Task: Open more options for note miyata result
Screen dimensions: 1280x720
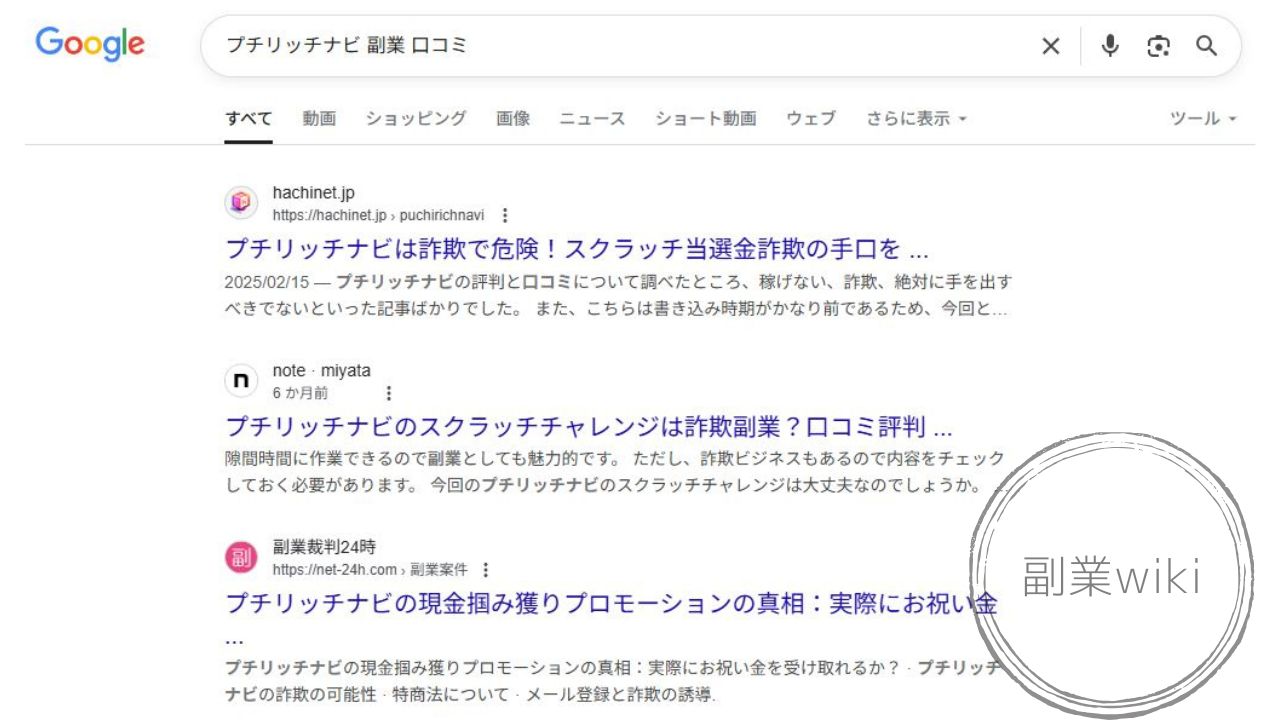Action: [x=389, y=393]
